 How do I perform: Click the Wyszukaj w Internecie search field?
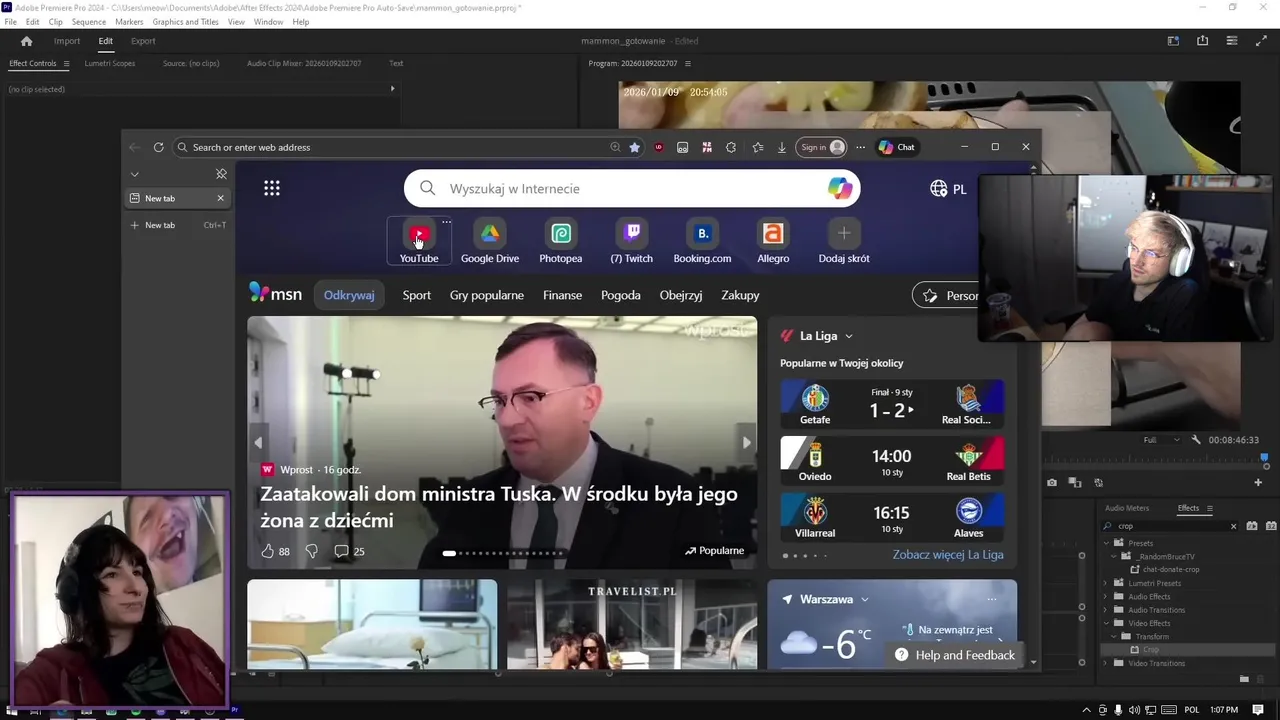(x=632, y=188)
